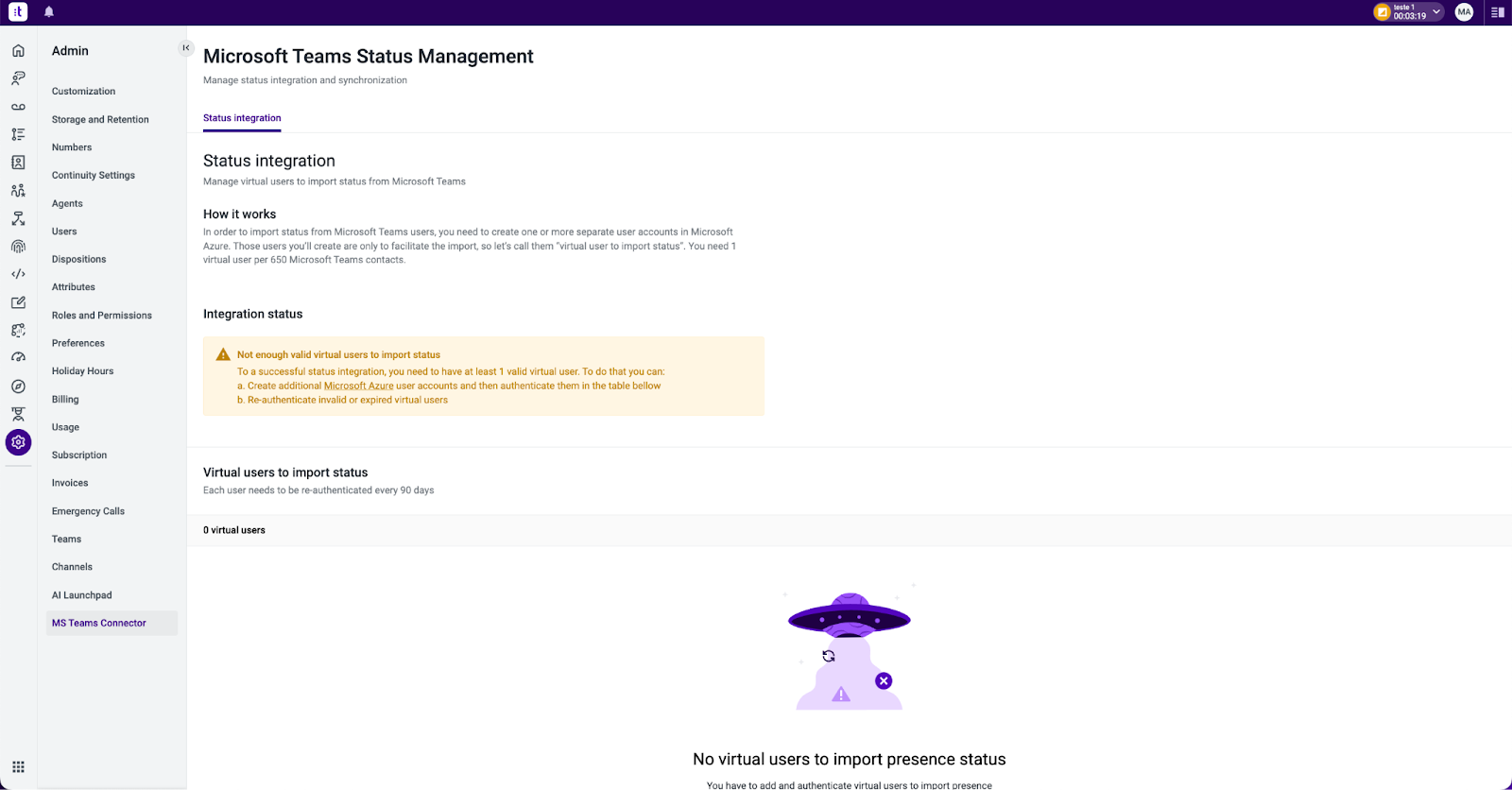Expand the agent status dropdown chevron
Image resolution: width=1512 pixels, height=790 pixels.
click(1436, 12)
